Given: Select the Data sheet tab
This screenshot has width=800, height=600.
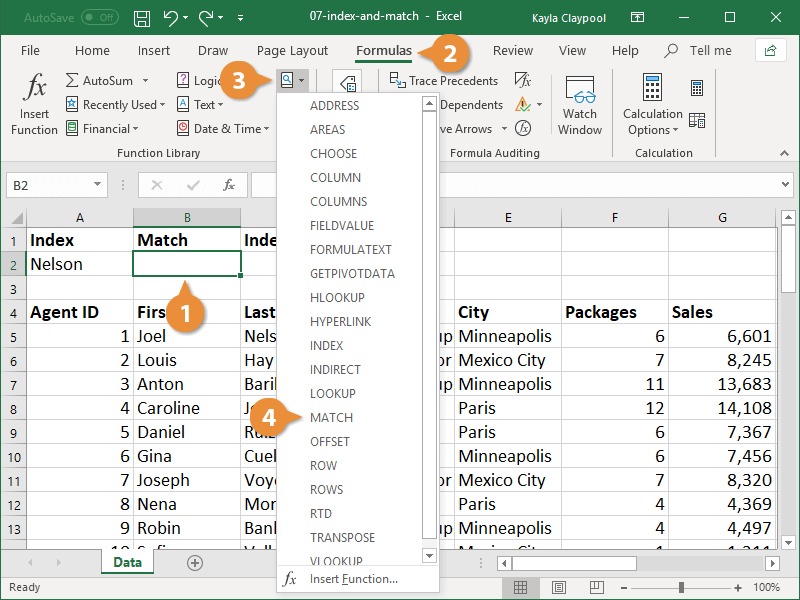Looking at the screenshot, I should coord(126,563).
